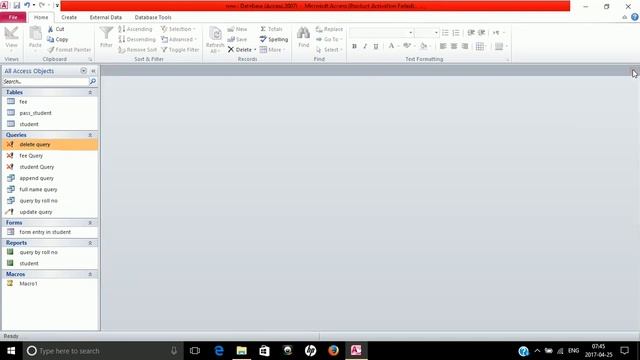Switch to Database Tools tab
Image resolution: width=640 pixels, height=360 pixels.
click(153, 17)
